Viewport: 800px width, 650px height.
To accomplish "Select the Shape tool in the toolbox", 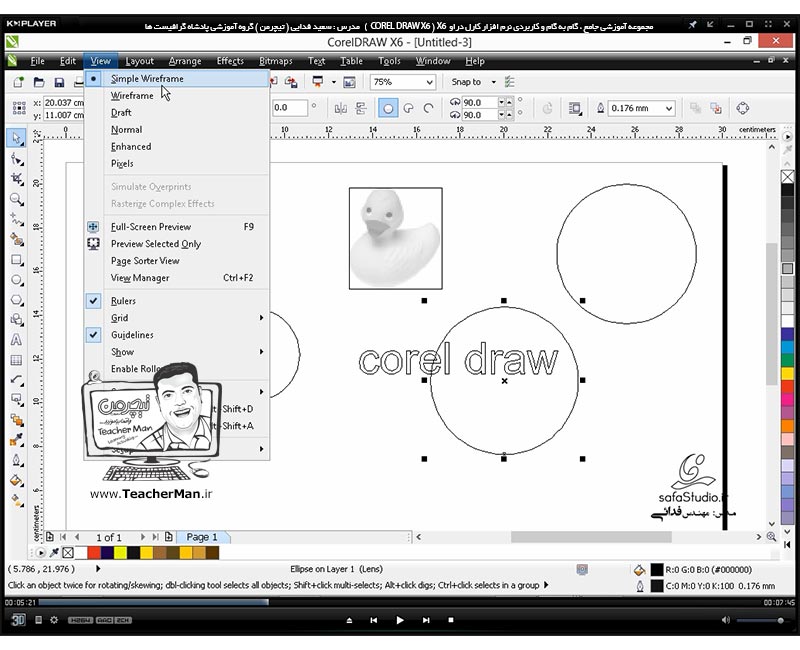I will [x=16, y=159].
